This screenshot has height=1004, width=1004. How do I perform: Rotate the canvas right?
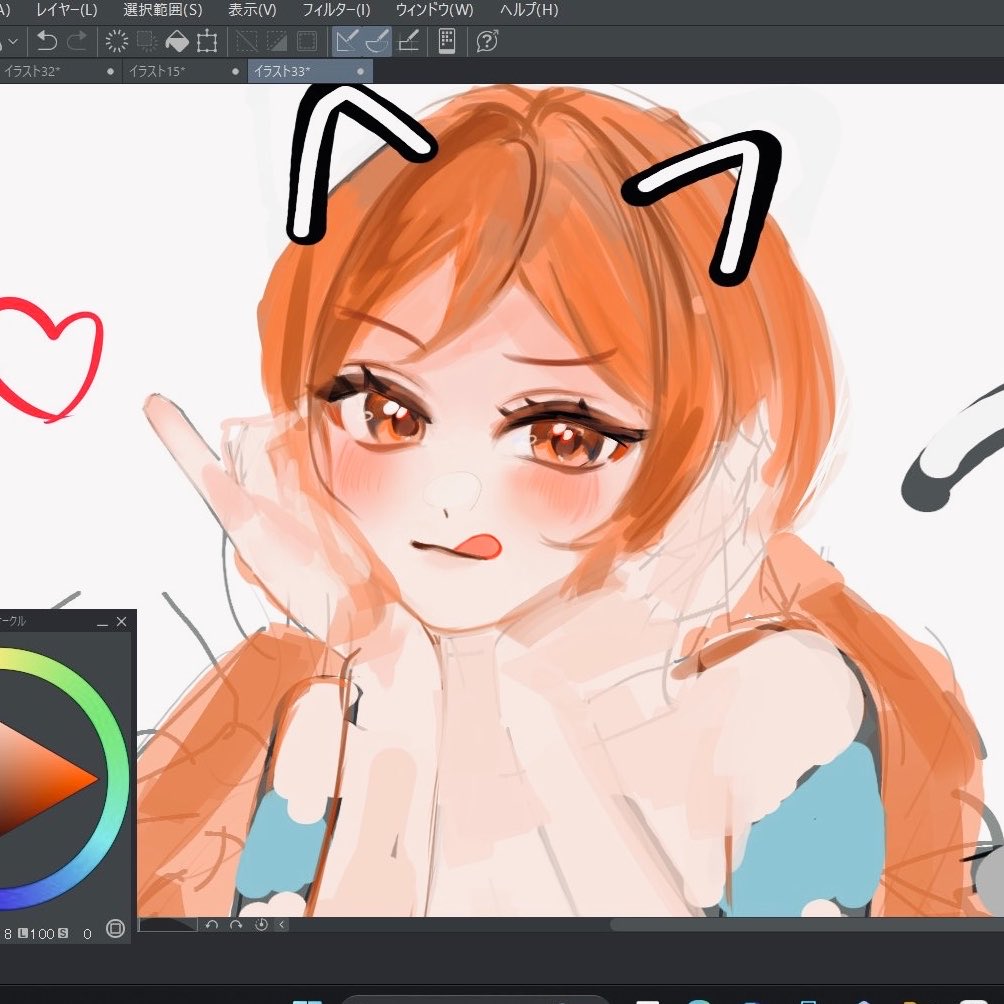point(236,925)
